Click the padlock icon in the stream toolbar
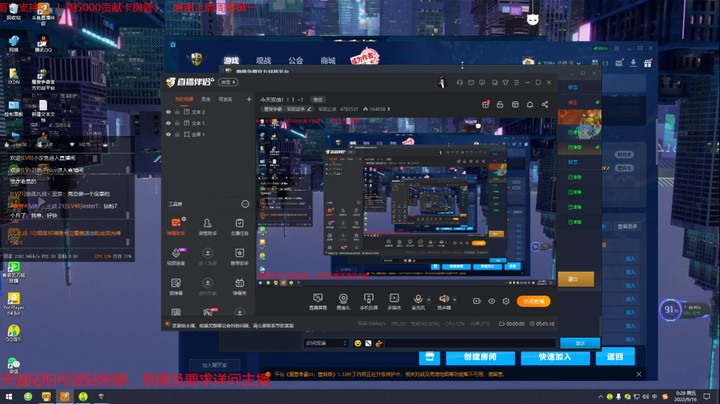This screenshot has height=404, width=720. (500, 105)
